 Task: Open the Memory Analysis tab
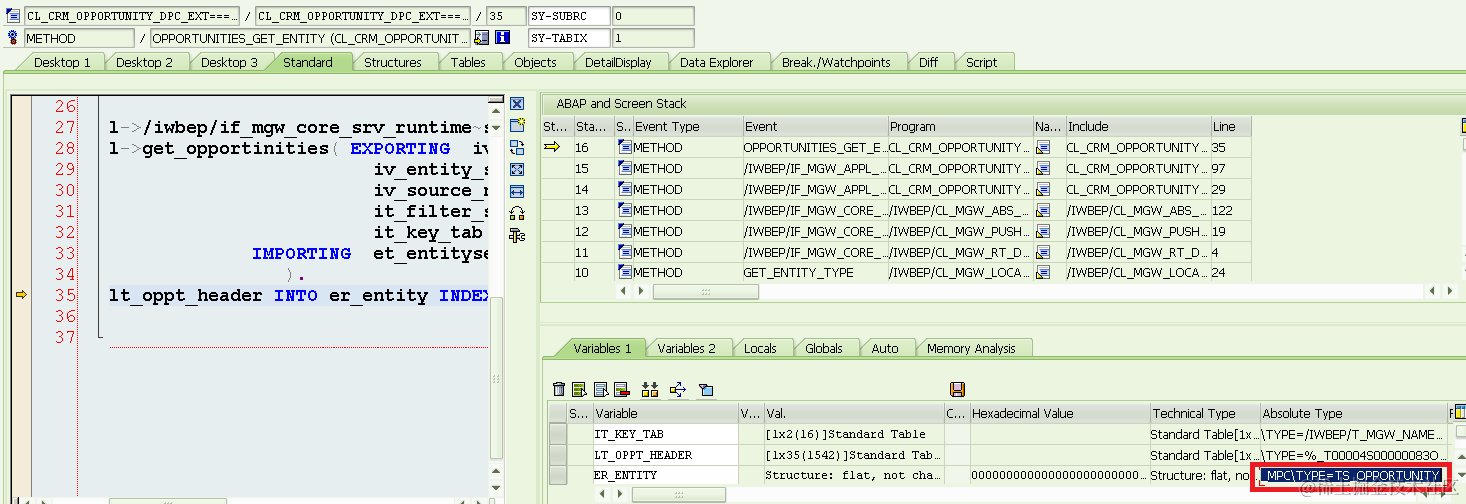[x=970, y=348]
